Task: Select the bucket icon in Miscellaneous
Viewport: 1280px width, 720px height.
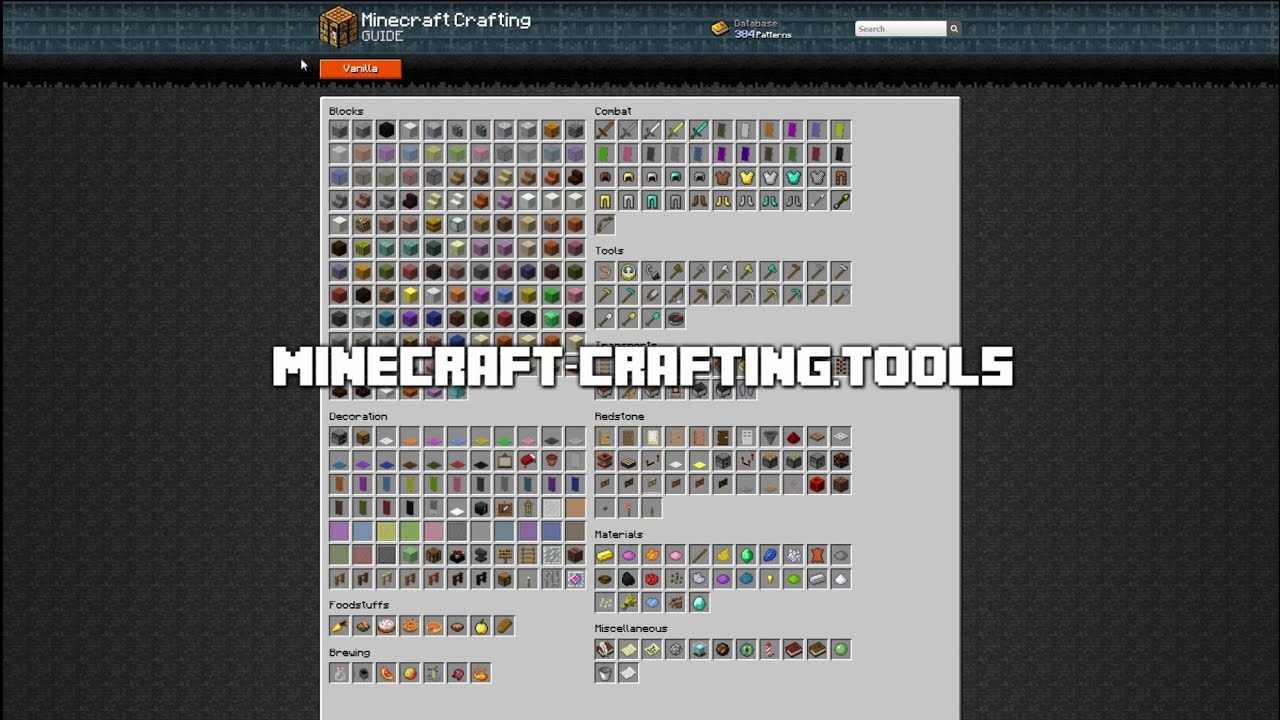Action: pos(604,674)
